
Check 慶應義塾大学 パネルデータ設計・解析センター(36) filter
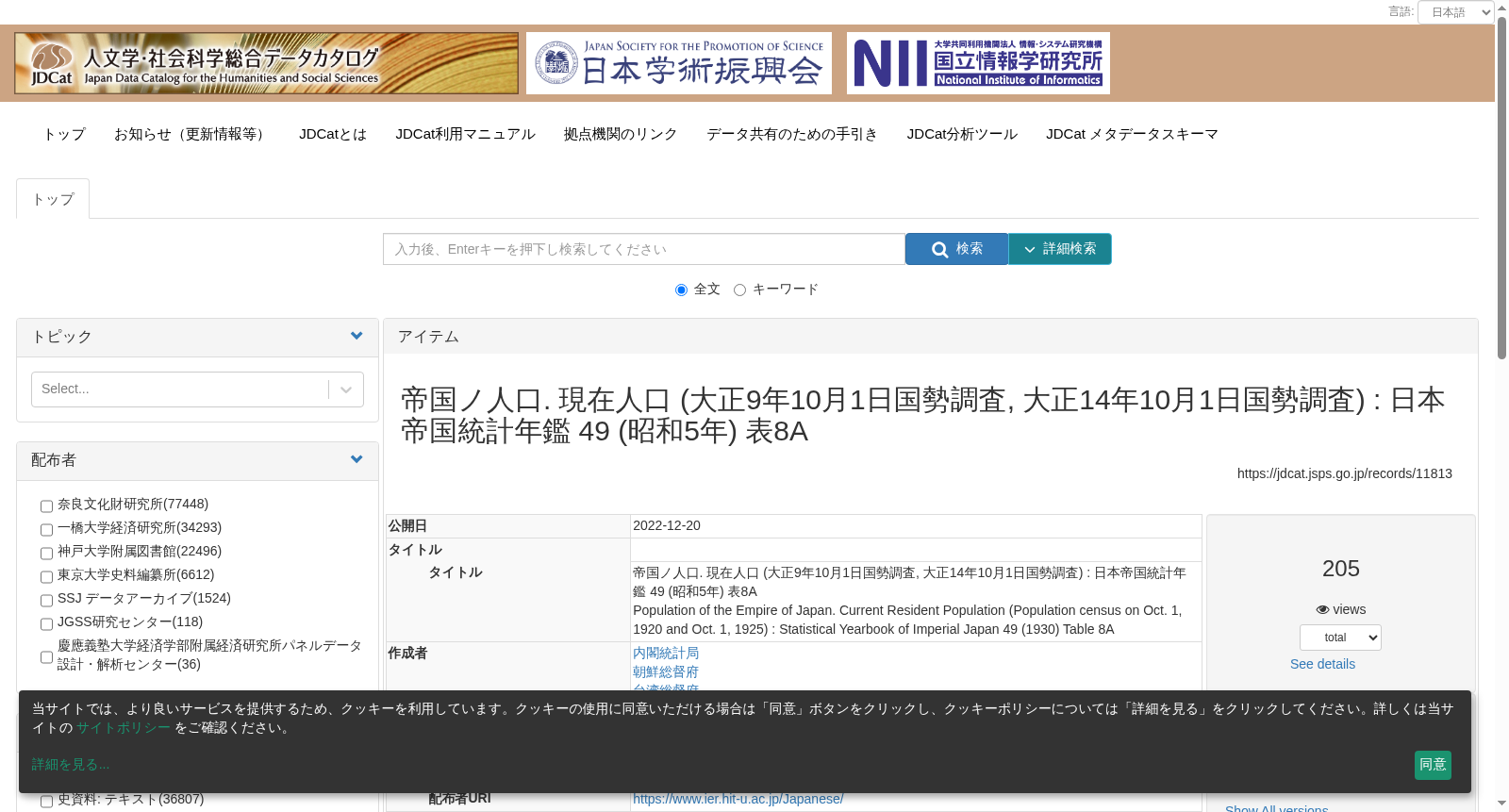(x=46, y=657)
